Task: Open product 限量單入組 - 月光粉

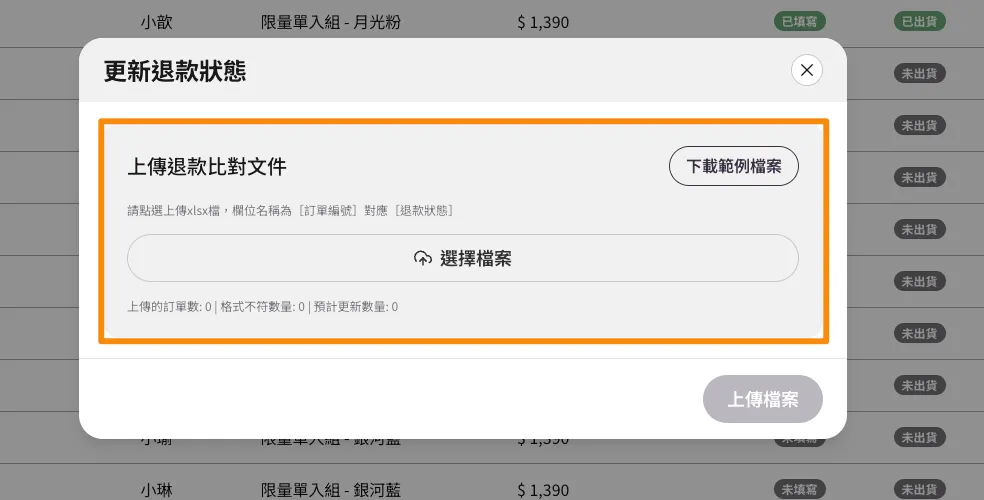Action: [x=330, y=21]
